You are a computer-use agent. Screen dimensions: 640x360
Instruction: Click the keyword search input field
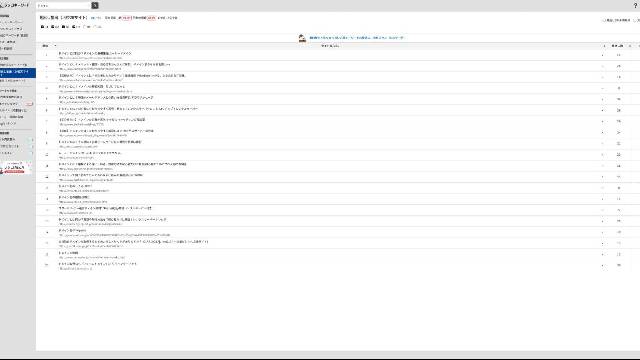click(x=63, y=5)
